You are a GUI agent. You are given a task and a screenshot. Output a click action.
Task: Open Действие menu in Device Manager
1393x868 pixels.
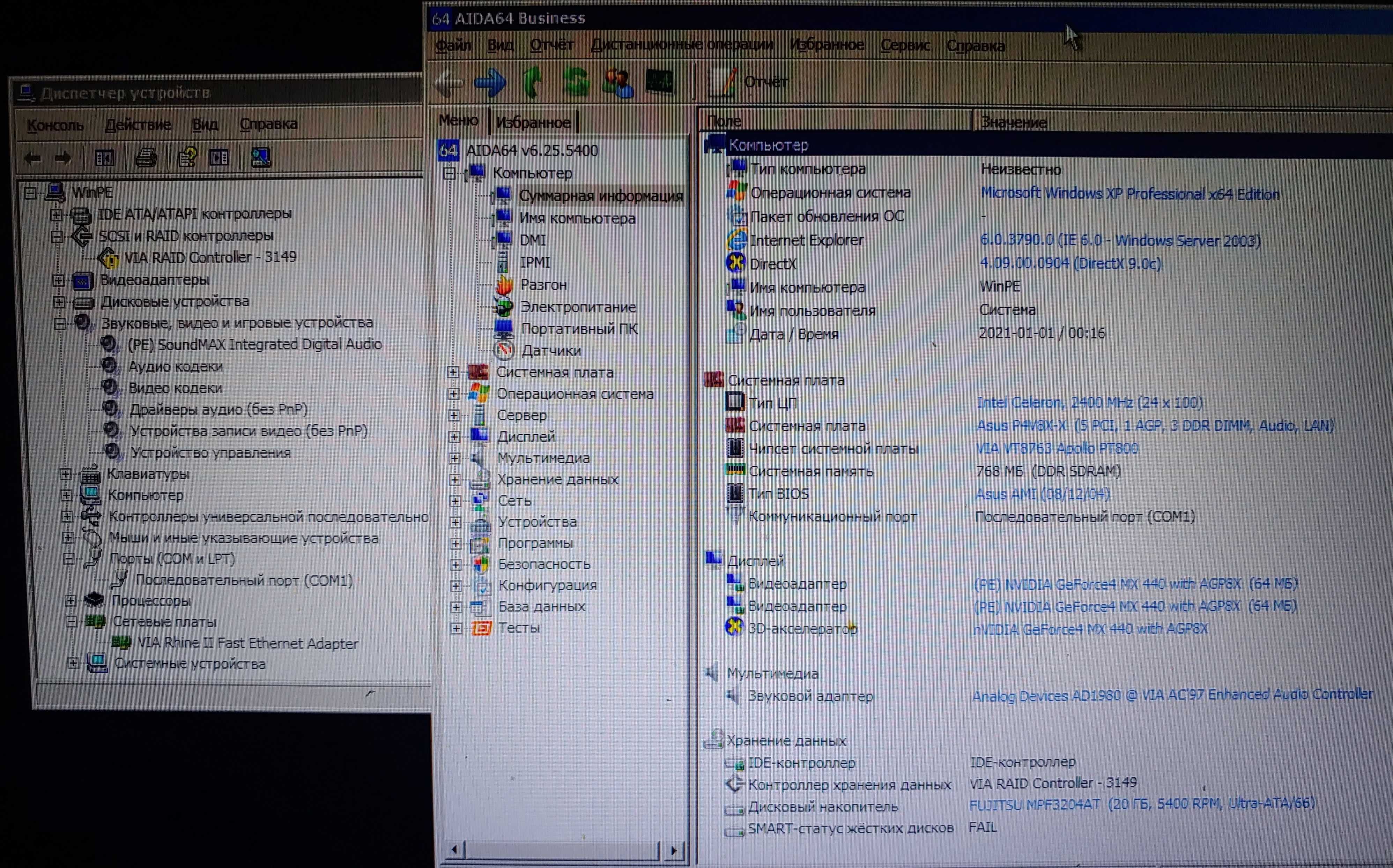tap(138, 125)
